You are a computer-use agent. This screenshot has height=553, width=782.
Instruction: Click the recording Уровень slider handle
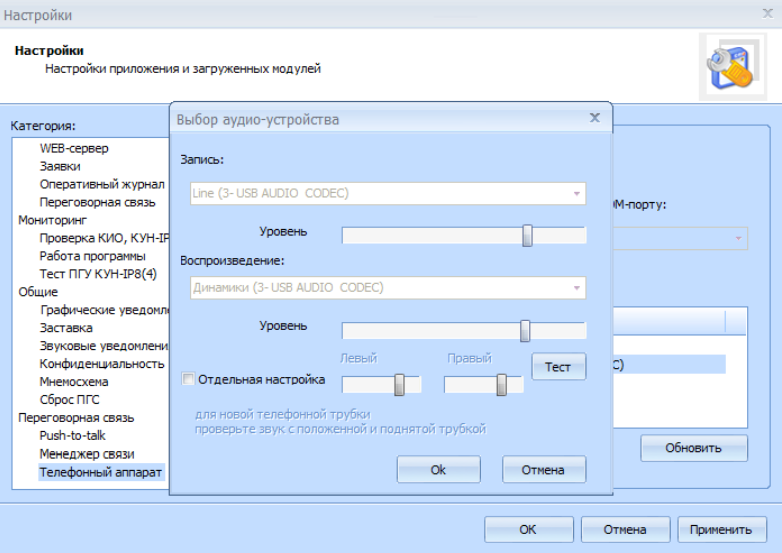527,235
